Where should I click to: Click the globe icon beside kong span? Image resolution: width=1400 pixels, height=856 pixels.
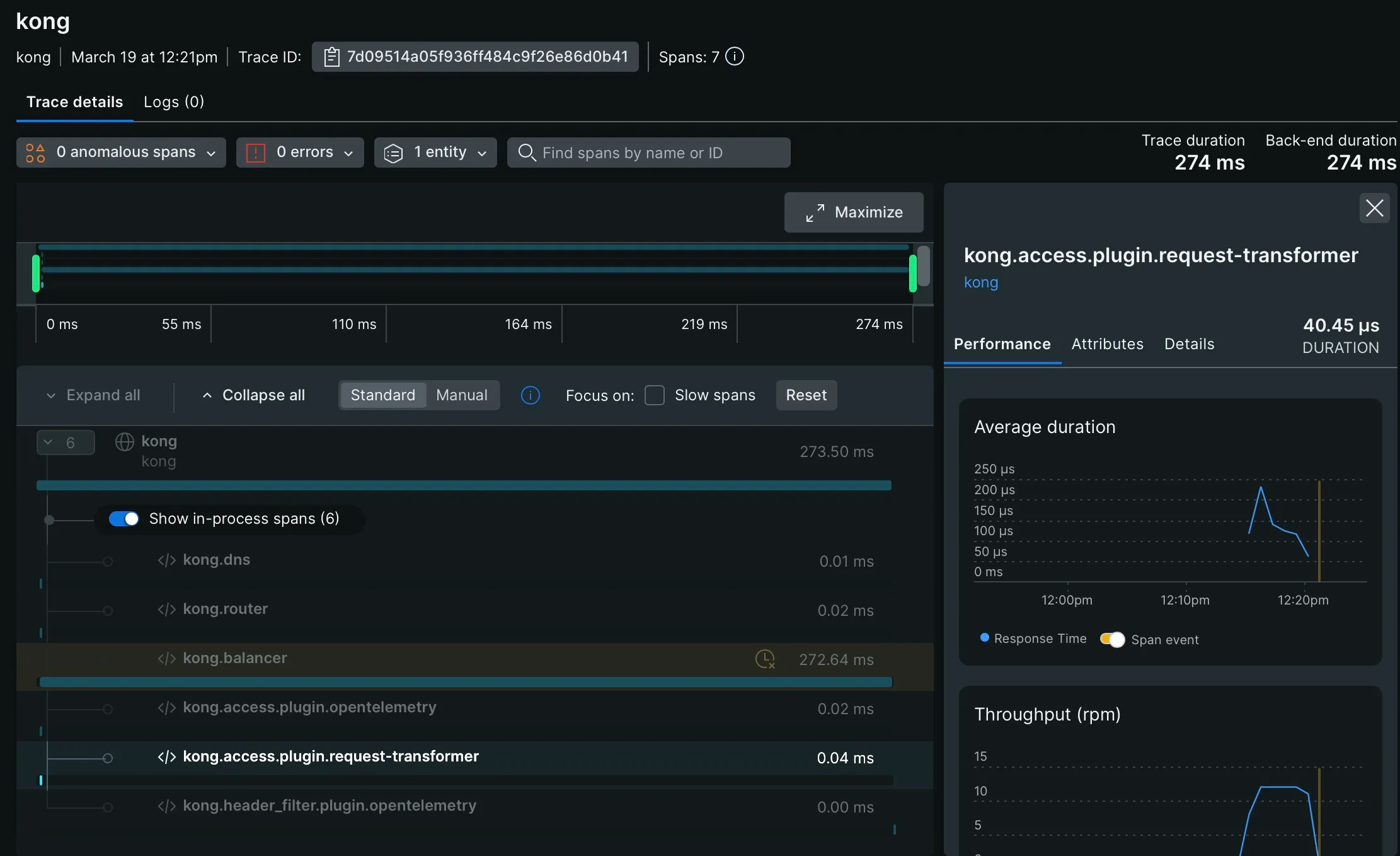[x=124, y=442]
